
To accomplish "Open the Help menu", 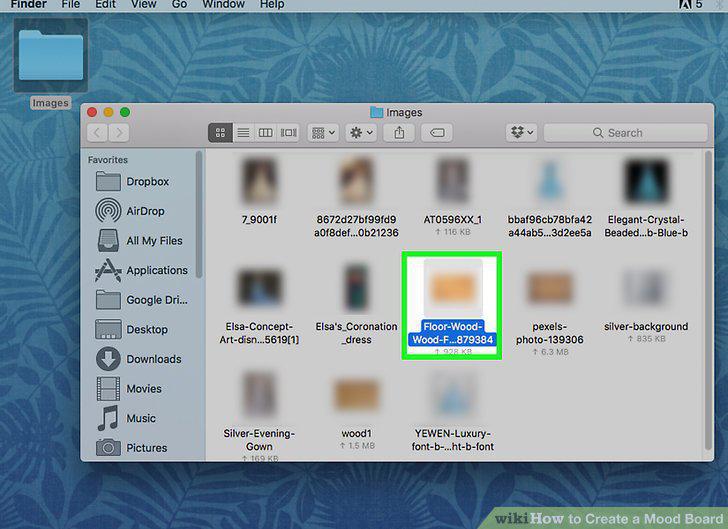I will point(272,5).
